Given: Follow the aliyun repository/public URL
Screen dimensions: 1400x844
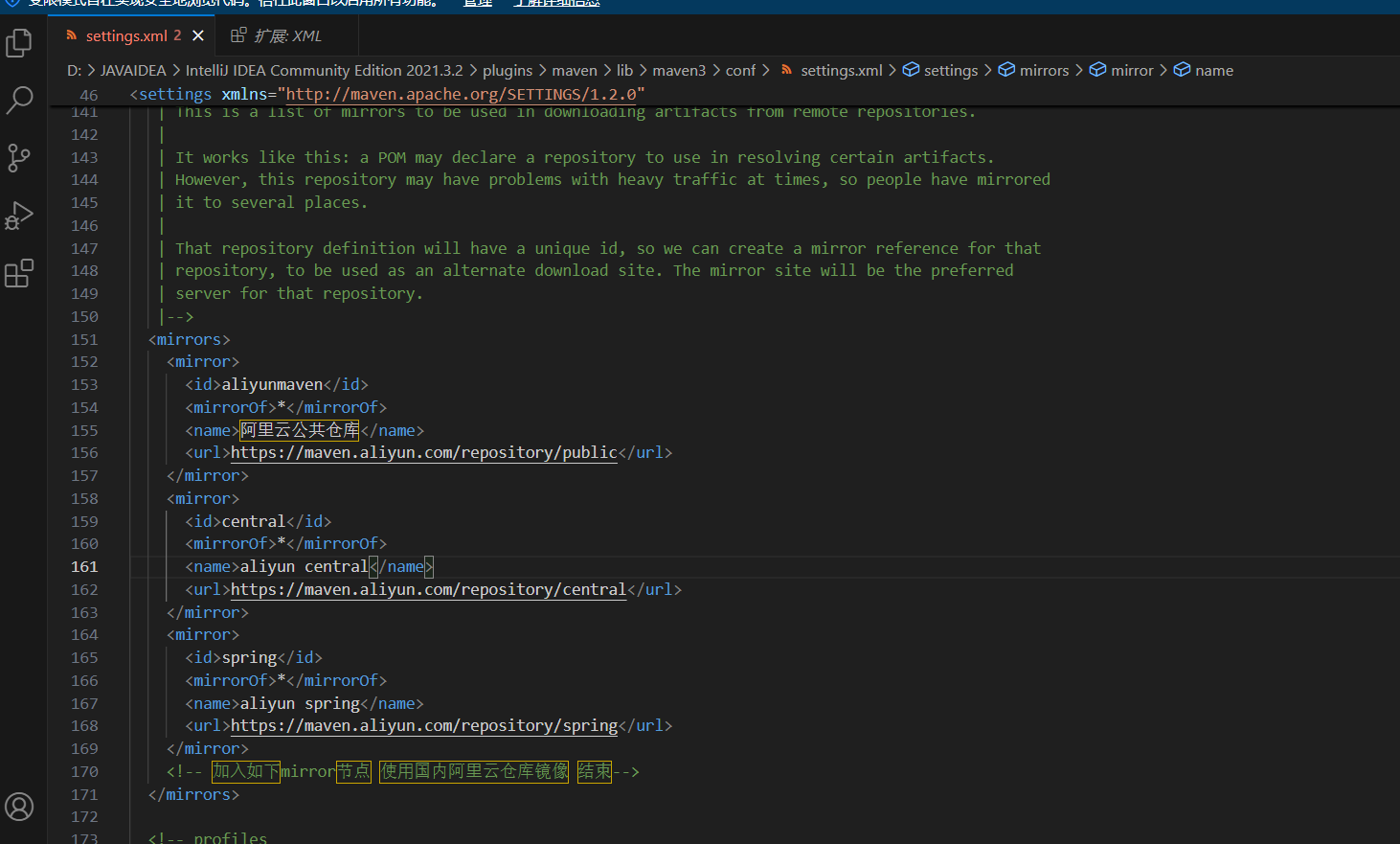Looking at the screenshot, I should pyautogui.click(x=424, y=452).
